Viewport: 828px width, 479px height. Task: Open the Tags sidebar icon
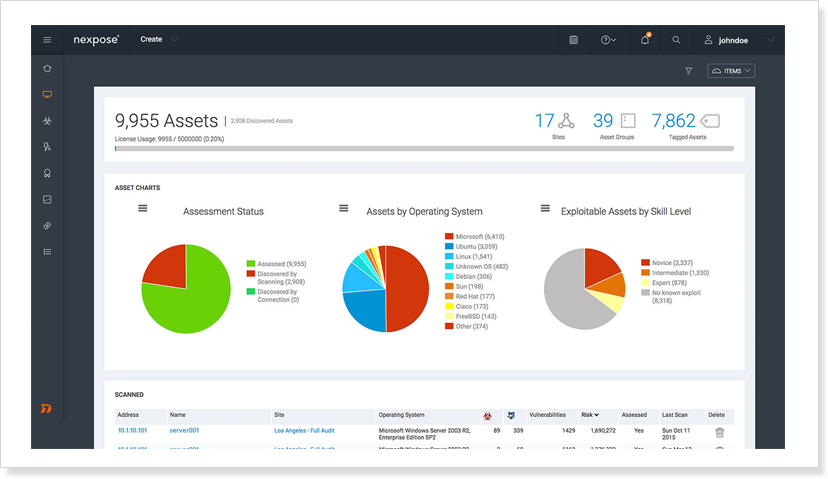pos(47,226)
